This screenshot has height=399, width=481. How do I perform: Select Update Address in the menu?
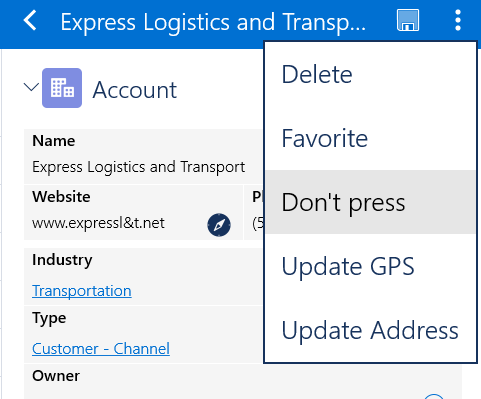pyautogui.click(x=370, y=330)
